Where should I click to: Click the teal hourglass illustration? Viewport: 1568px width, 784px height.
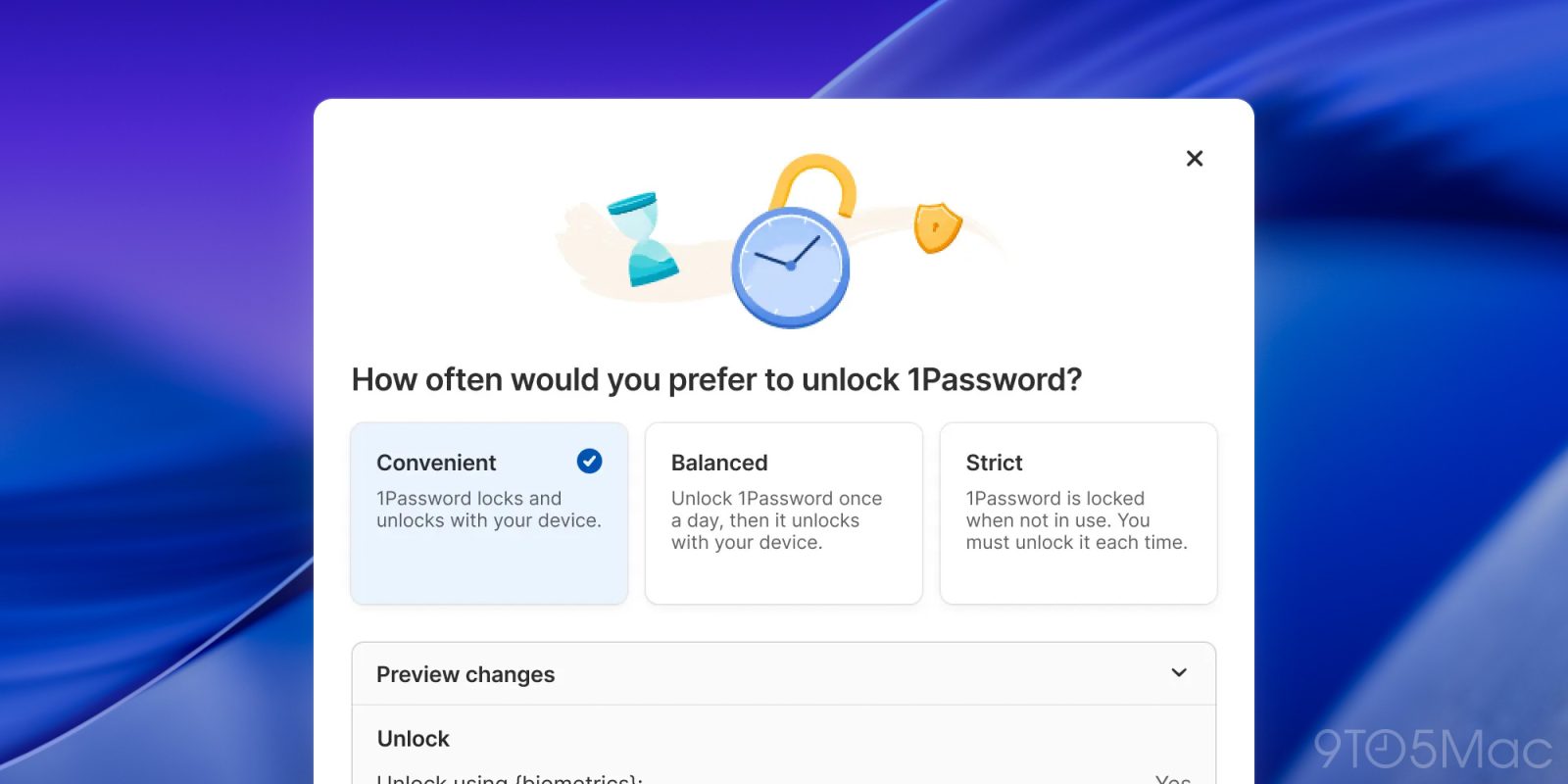tap(642, 239)
